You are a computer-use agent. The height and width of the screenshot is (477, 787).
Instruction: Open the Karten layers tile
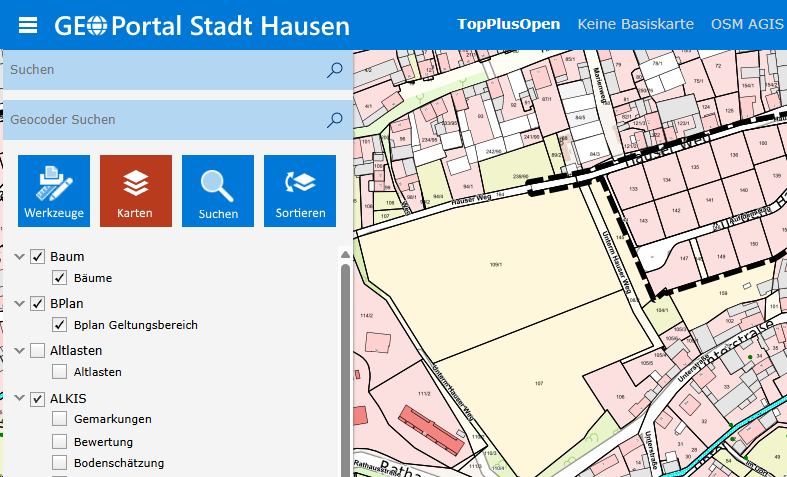pos(136,191)
